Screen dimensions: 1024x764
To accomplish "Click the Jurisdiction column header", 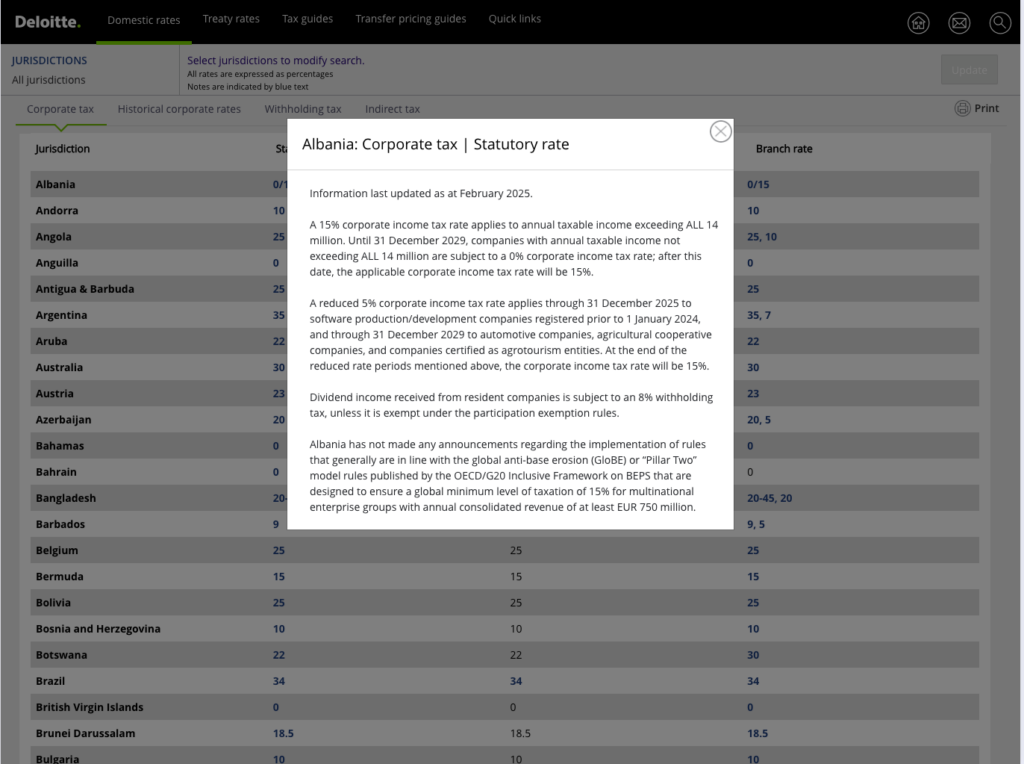I will (63, 149).
